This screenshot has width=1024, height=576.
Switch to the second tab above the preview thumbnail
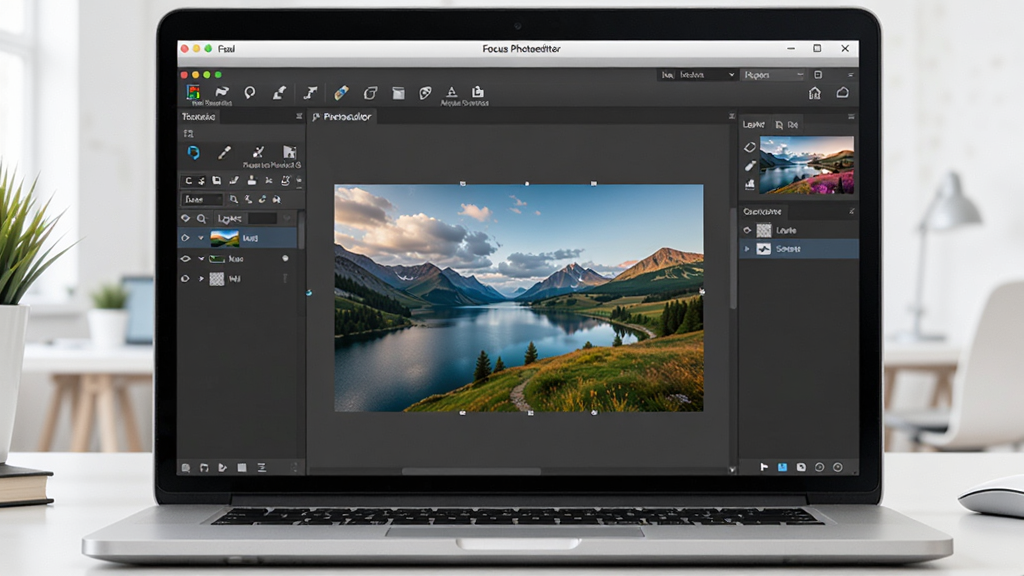click(787, 124)
